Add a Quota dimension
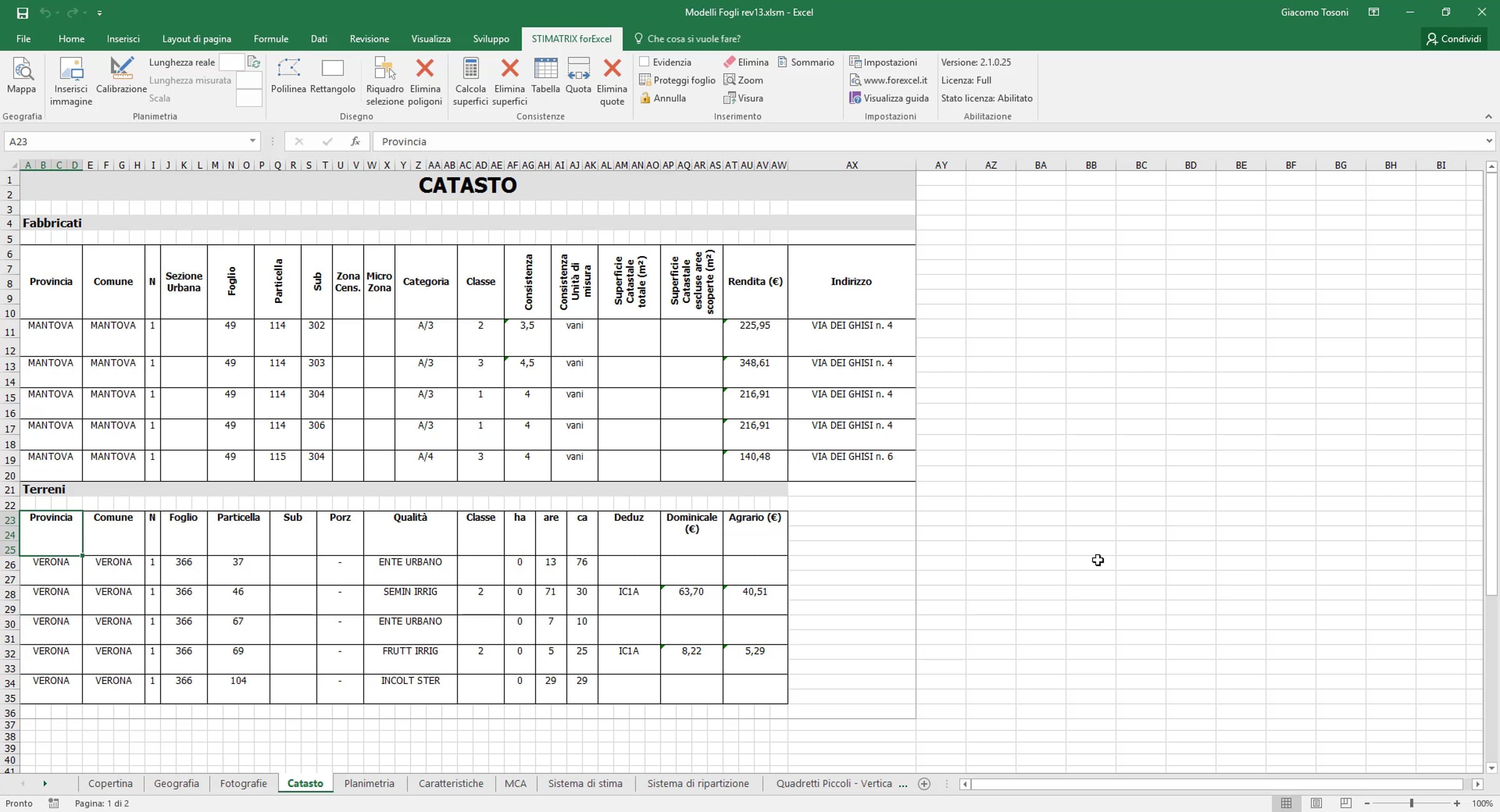Image resolution: width=1500 pixels, height=812 pixels. click(x=578, y=76)
